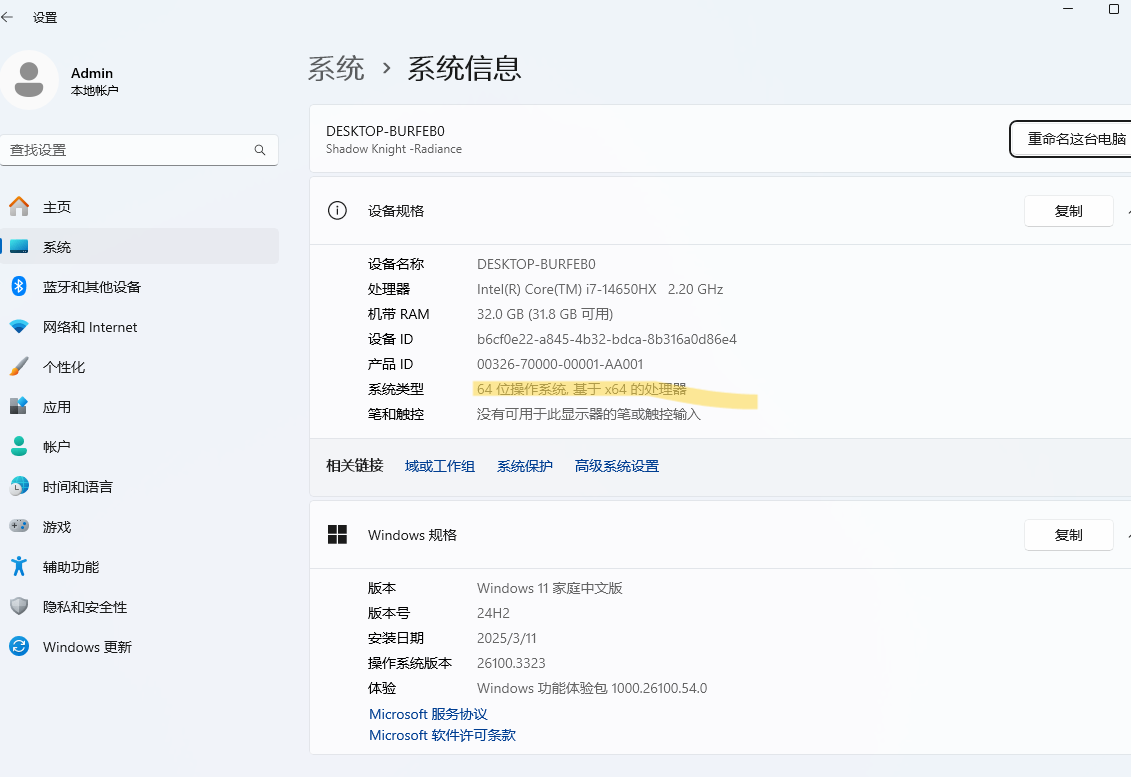
Task: Click highlighted 64 位操作系统 text
Action: (581, 389)
